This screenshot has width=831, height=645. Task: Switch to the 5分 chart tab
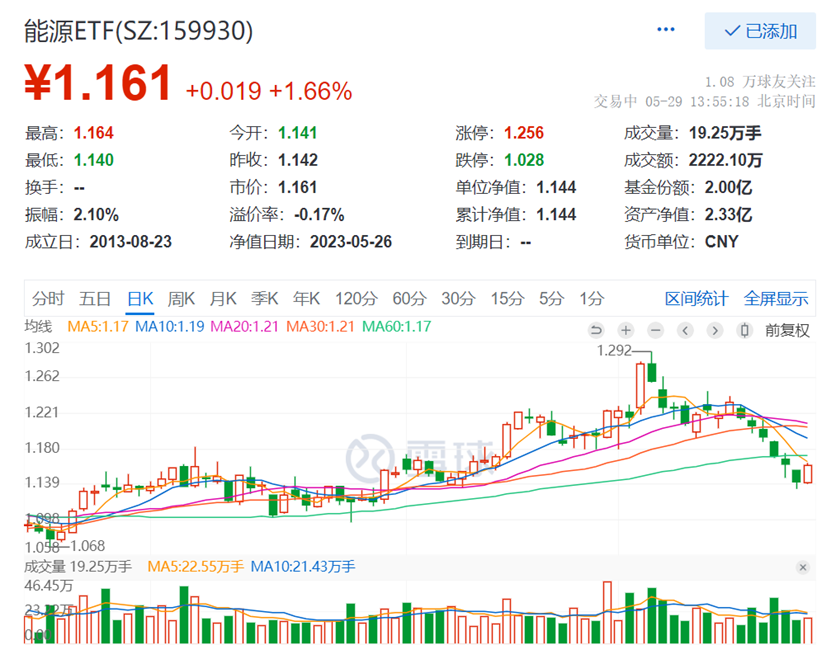pyautogui.click(x=552, y=299)
